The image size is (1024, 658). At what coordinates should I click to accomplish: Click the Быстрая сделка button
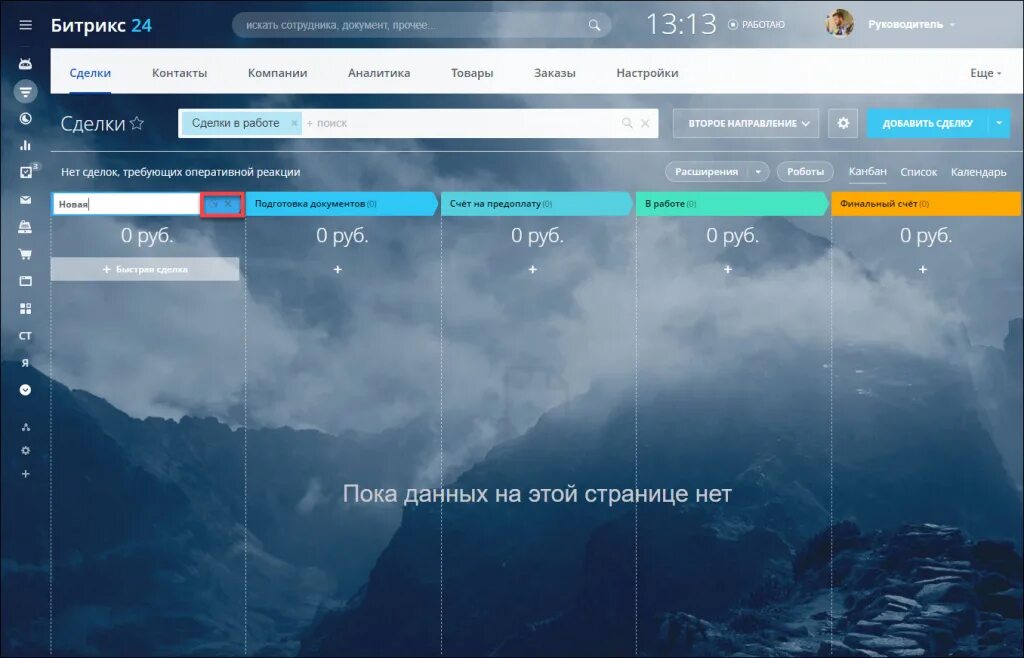click(145, 269)
